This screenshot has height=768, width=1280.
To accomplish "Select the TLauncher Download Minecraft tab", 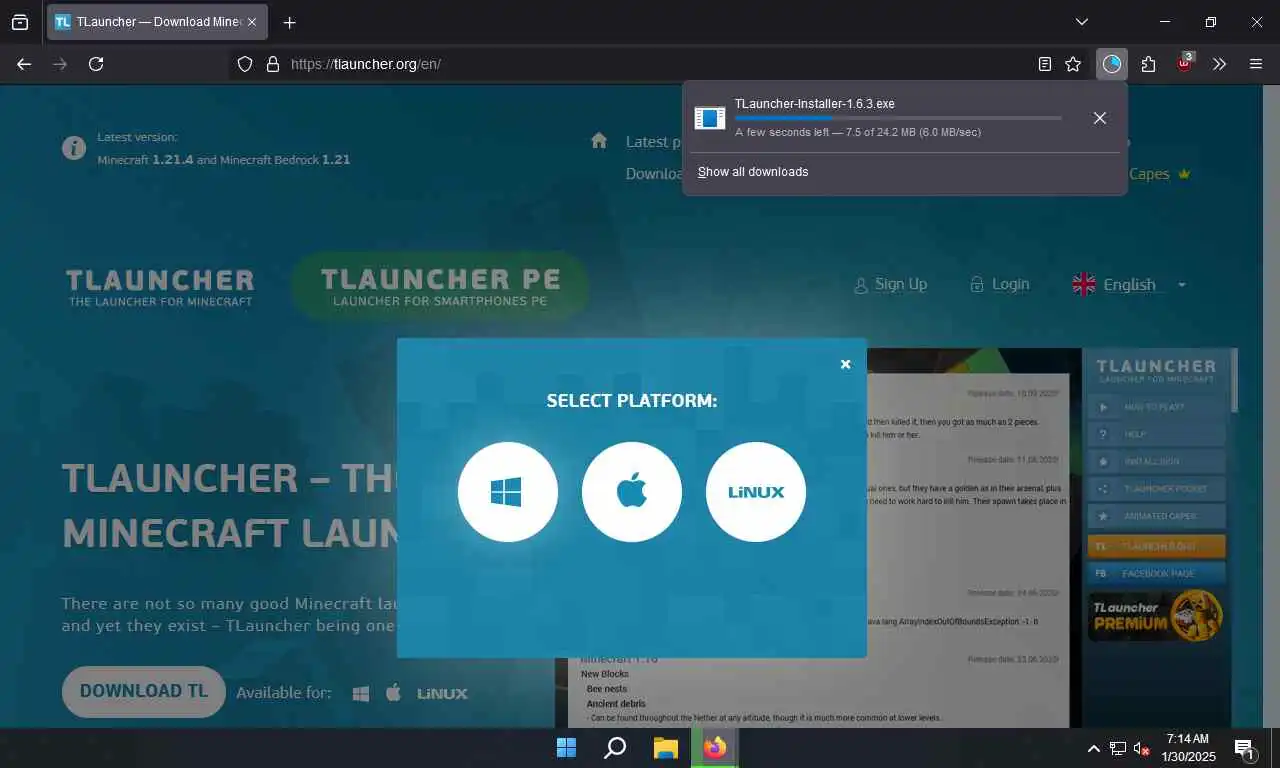I will [x=157, y=22].
